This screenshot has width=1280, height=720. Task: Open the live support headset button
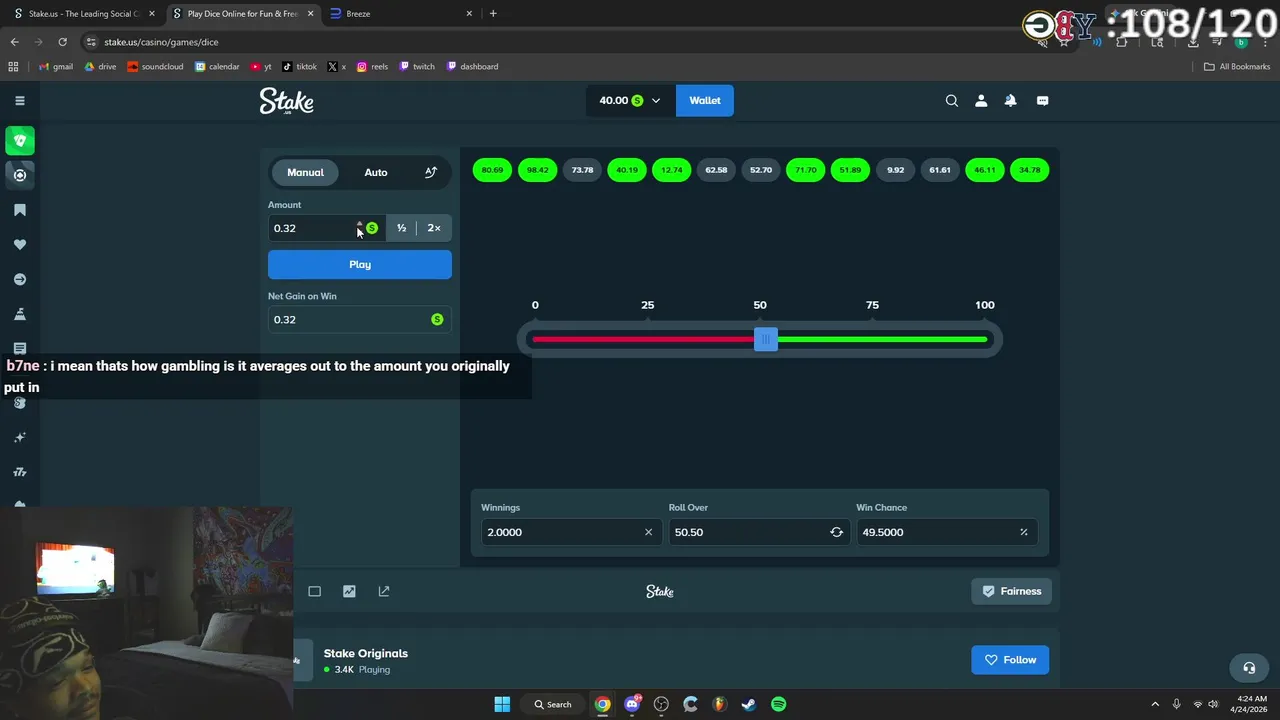pos(1249,667)
